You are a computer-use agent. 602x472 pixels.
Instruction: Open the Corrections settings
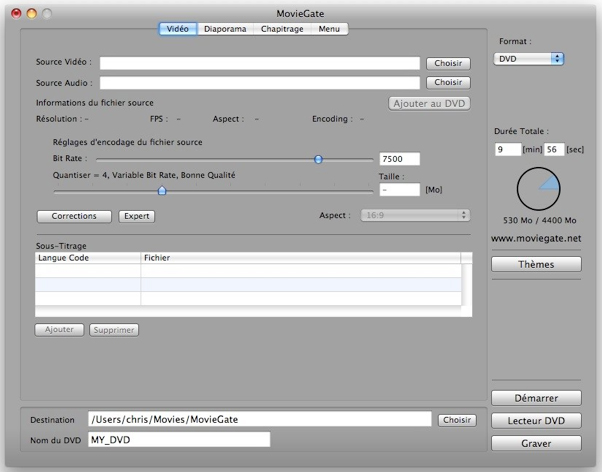[74, 216]
